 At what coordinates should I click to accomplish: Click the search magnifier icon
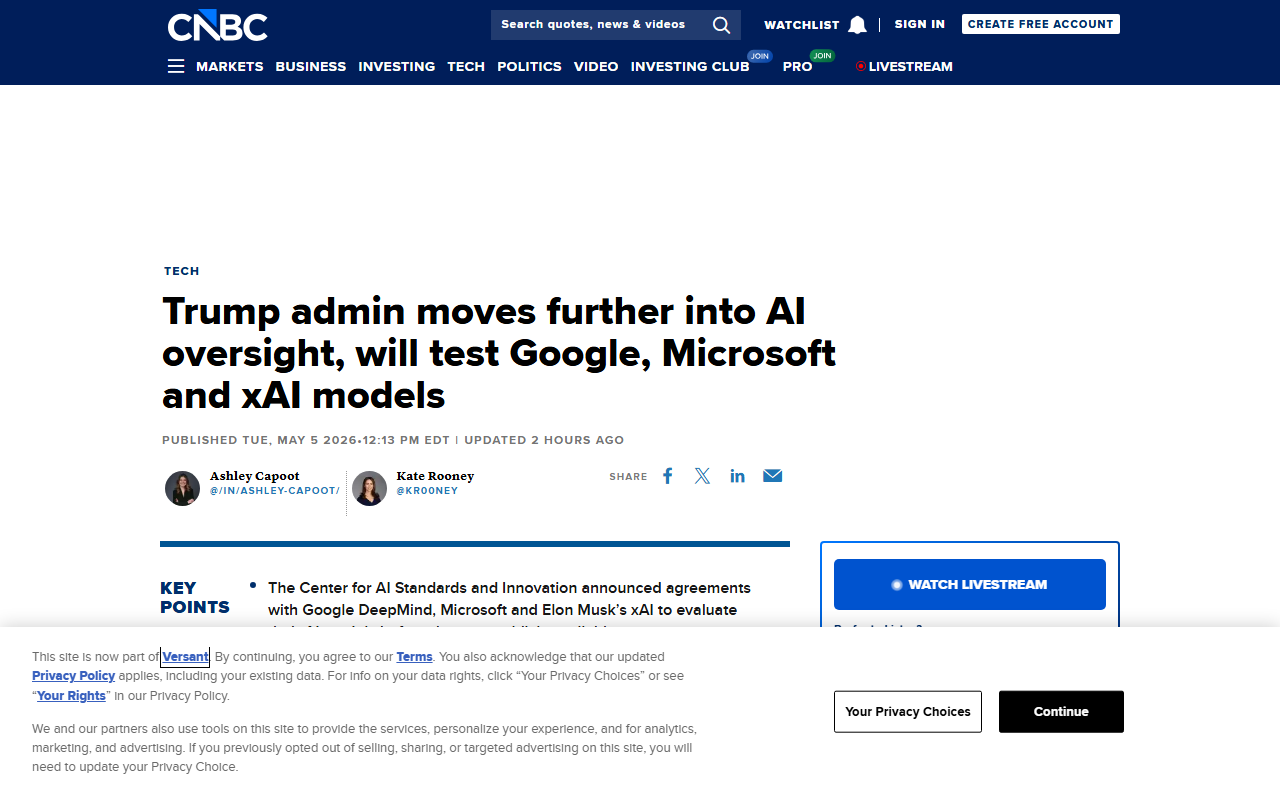[x=721, y=25]
